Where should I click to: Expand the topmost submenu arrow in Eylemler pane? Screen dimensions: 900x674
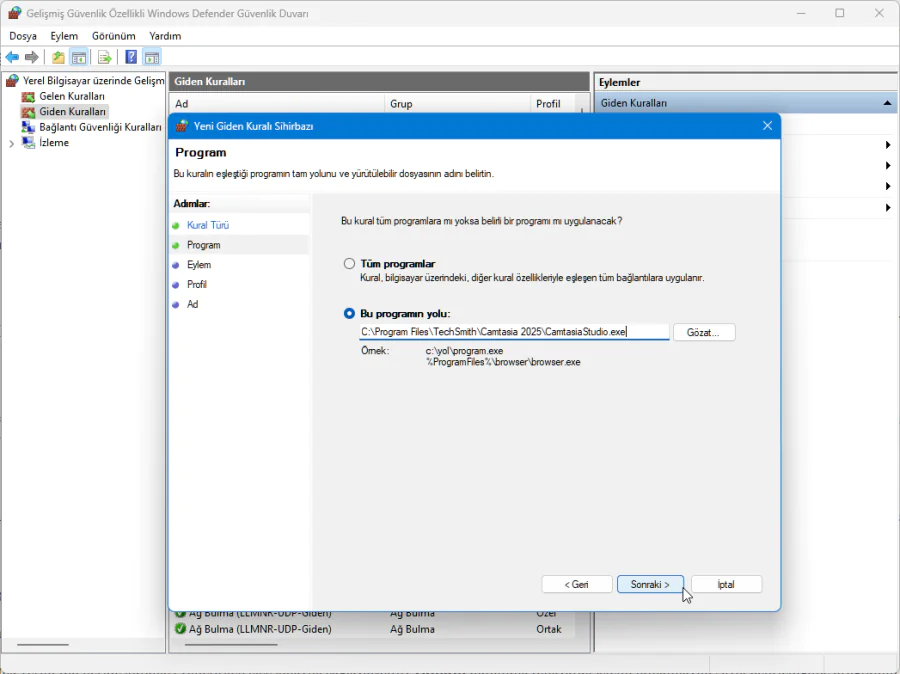click(886, 145)
